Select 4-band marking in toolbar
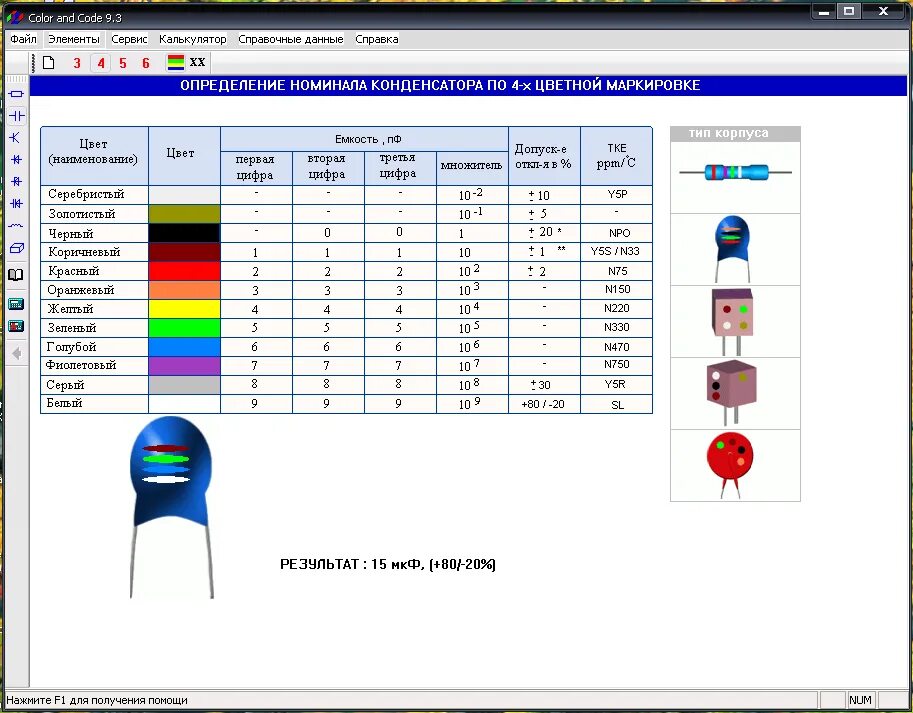Image resolution: width=913 pixels, height=713 pixels. (x=101, y=63)
